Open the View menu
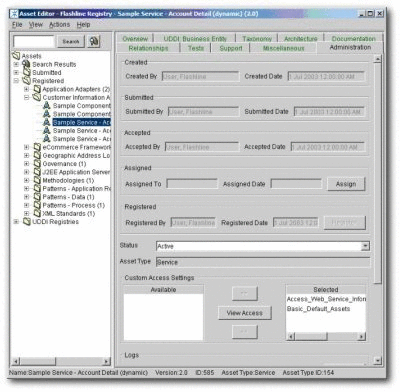The image size is (400, 392). tap(36, 25)
